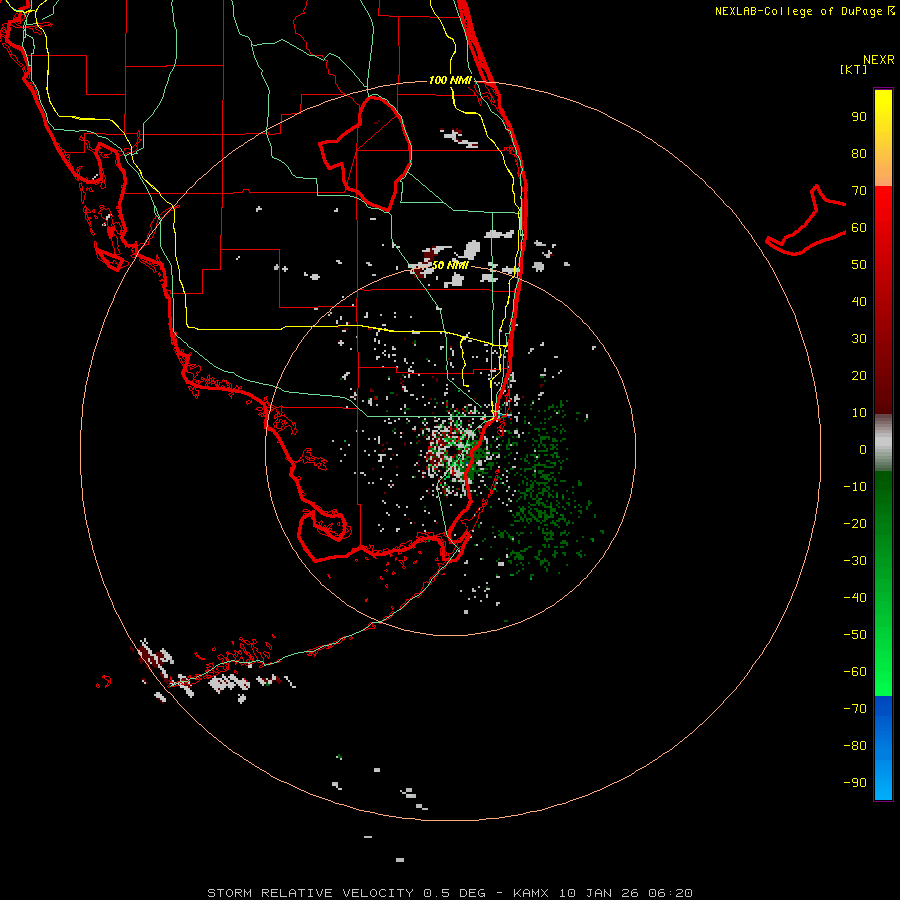Click the -50 scale value
Viewport: 900px width, 900px height.
(855, 634)
